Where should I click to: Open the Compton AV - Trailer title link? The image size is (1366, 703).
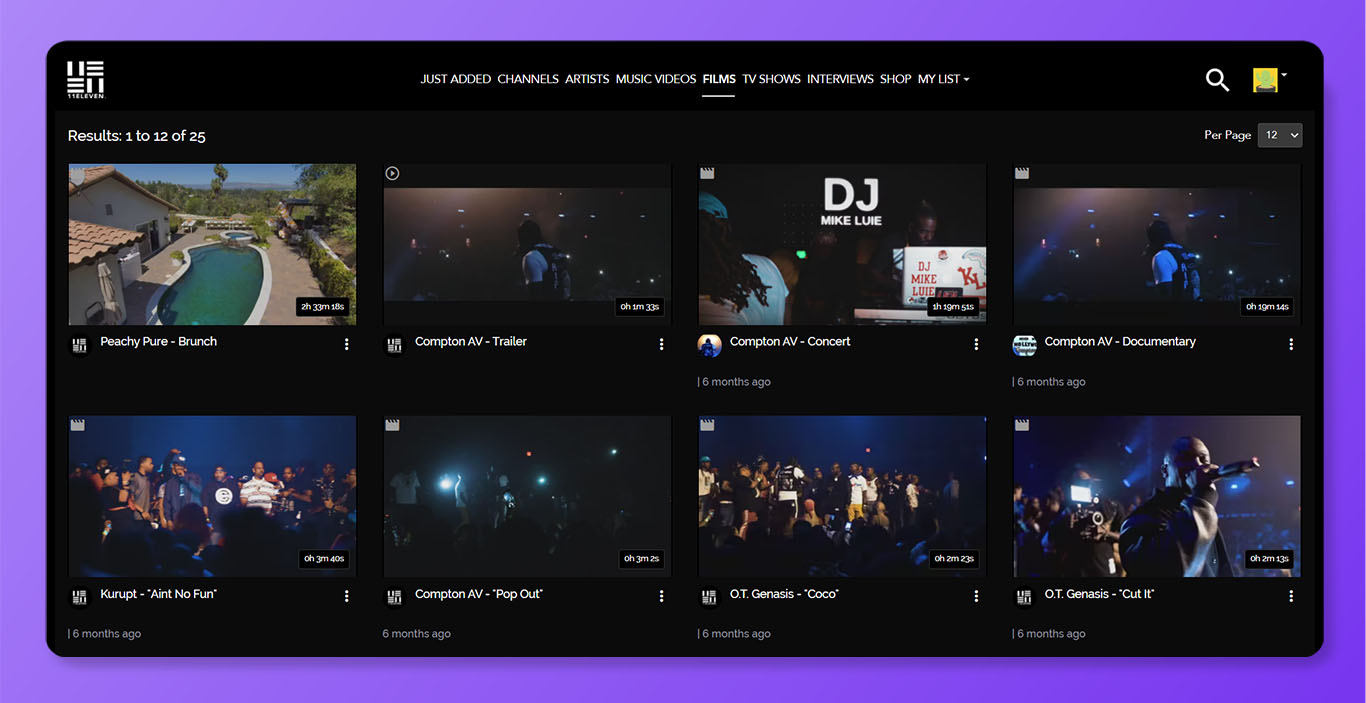tap(471, 341)
